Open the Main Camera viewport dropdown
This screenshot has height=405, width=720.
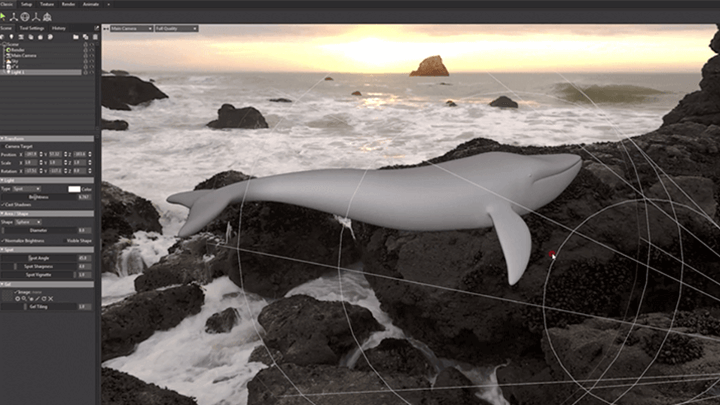(131, 28)
